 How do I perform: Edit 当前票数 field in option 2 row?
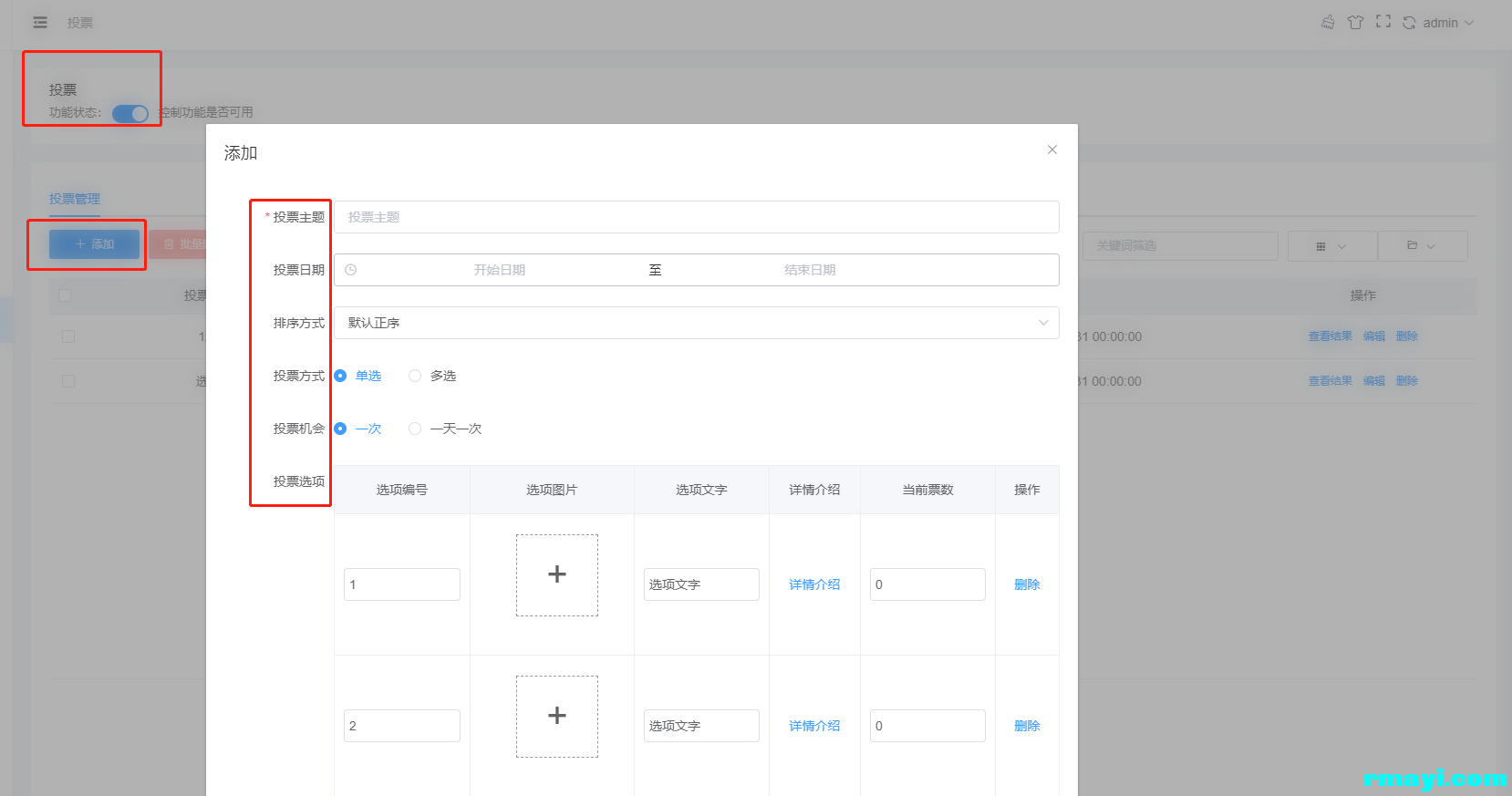pyautogui.click(x=927, y=726)
